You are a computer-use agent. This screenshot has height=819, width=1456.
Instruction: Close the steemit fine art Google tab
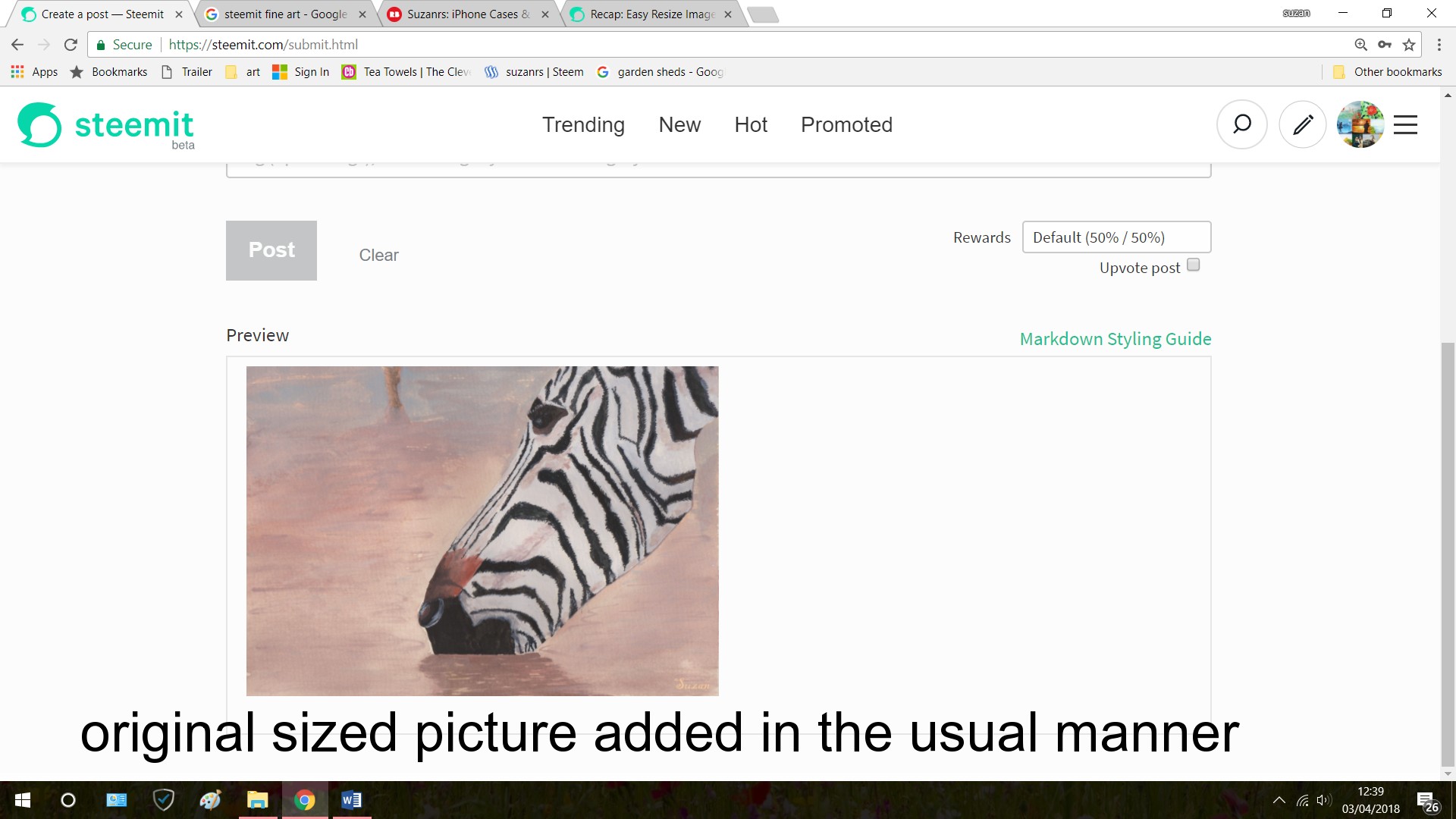(x=362, y=14)
